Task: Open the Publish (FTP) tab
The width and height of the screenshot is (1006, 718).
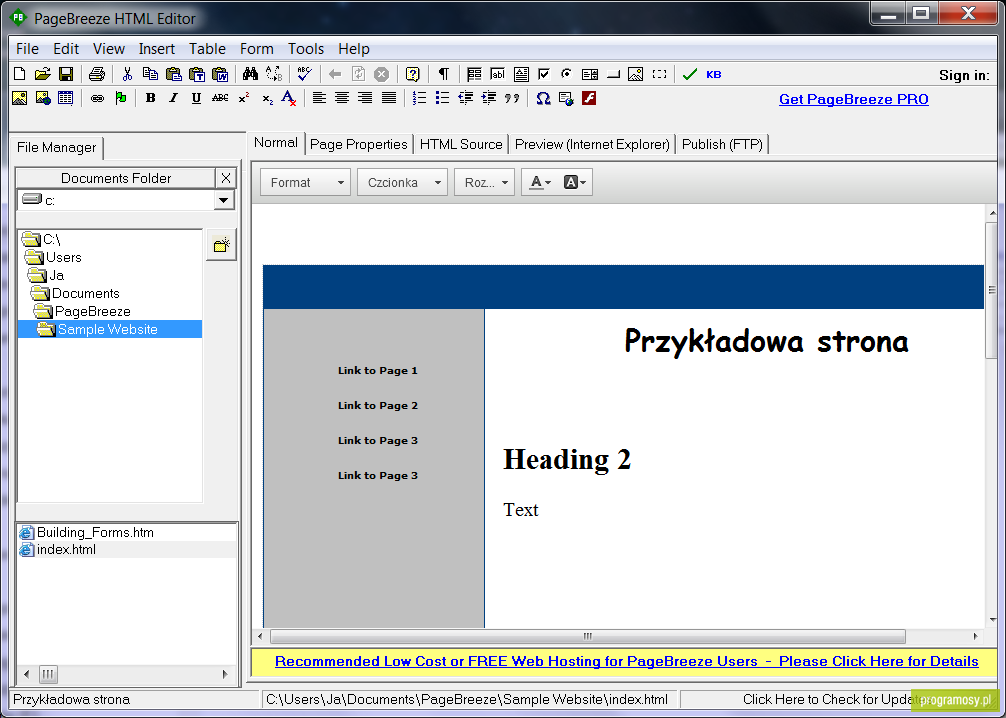Action: click(x=722, y=144)
